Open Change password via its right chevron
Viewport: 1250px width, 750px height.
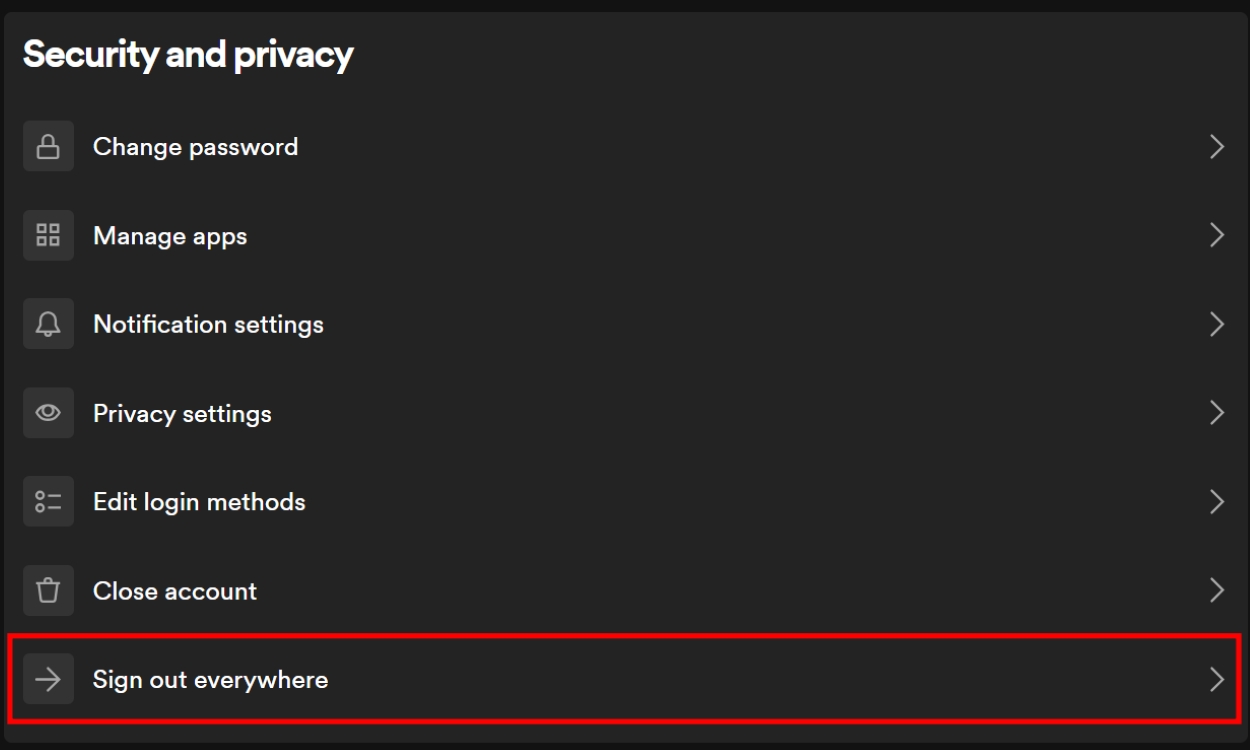[1217, 146]
